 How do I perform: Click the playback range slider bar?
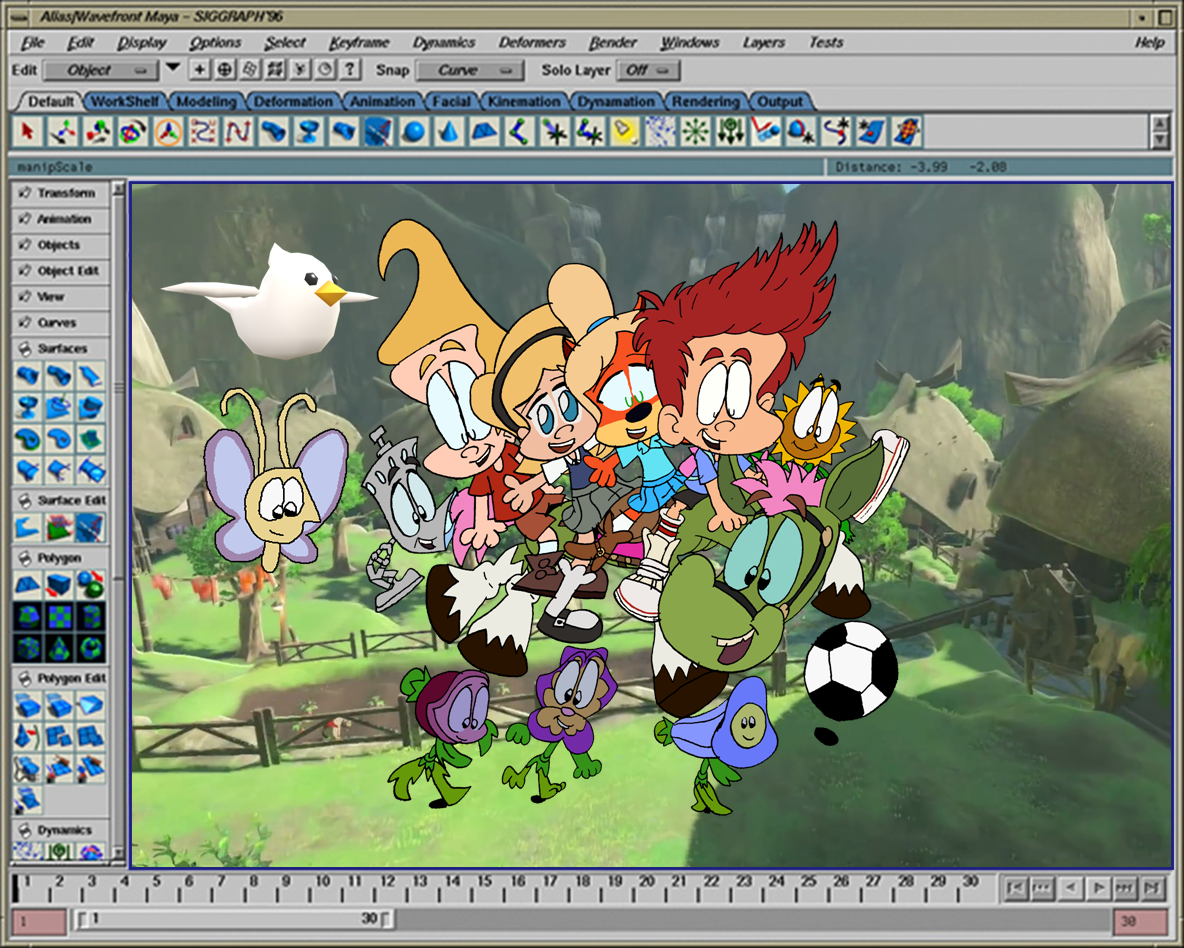point(234,919)
